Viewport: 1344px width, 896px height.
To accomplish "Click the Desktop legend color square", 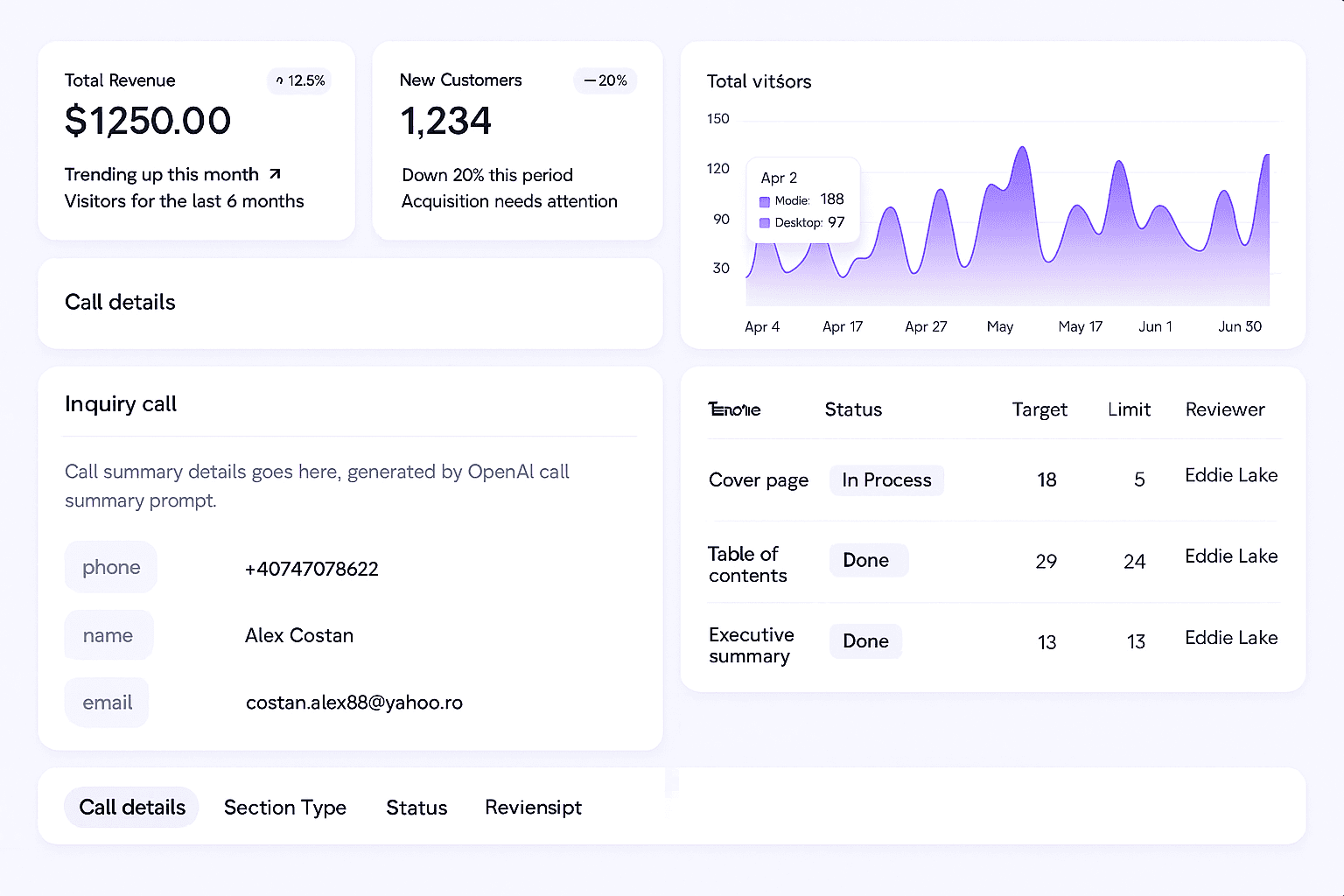I will 765,223.
